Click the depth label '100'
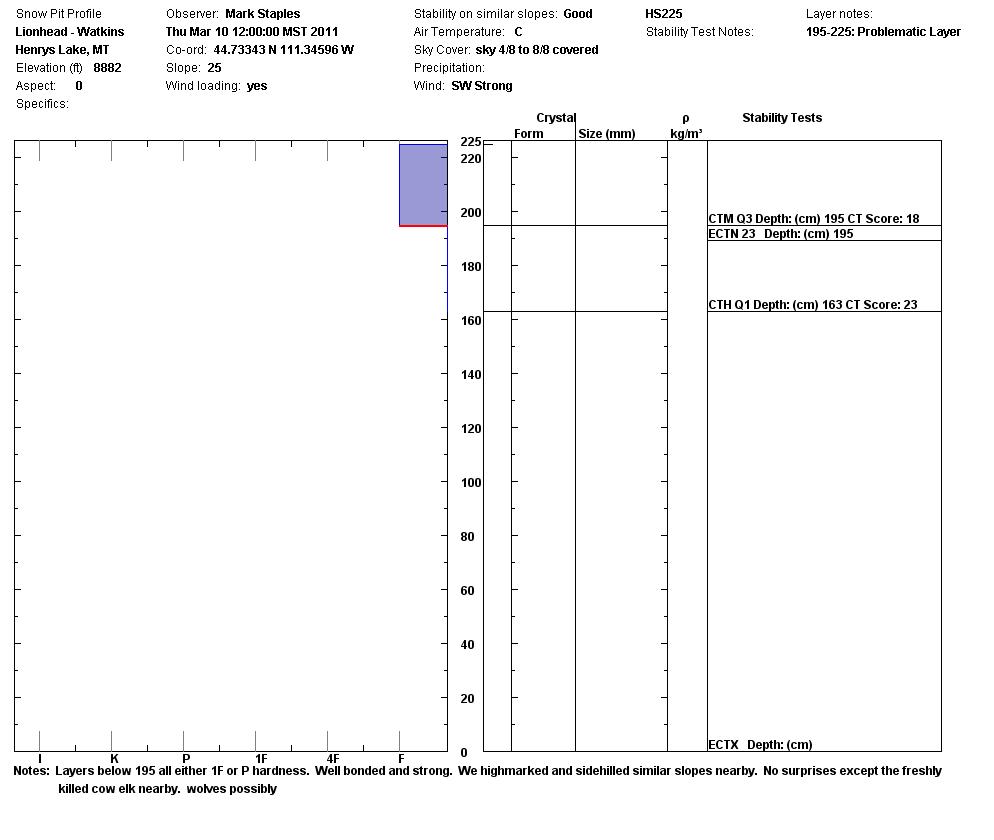This screenshot has height=840, width=994. [471, 483]
